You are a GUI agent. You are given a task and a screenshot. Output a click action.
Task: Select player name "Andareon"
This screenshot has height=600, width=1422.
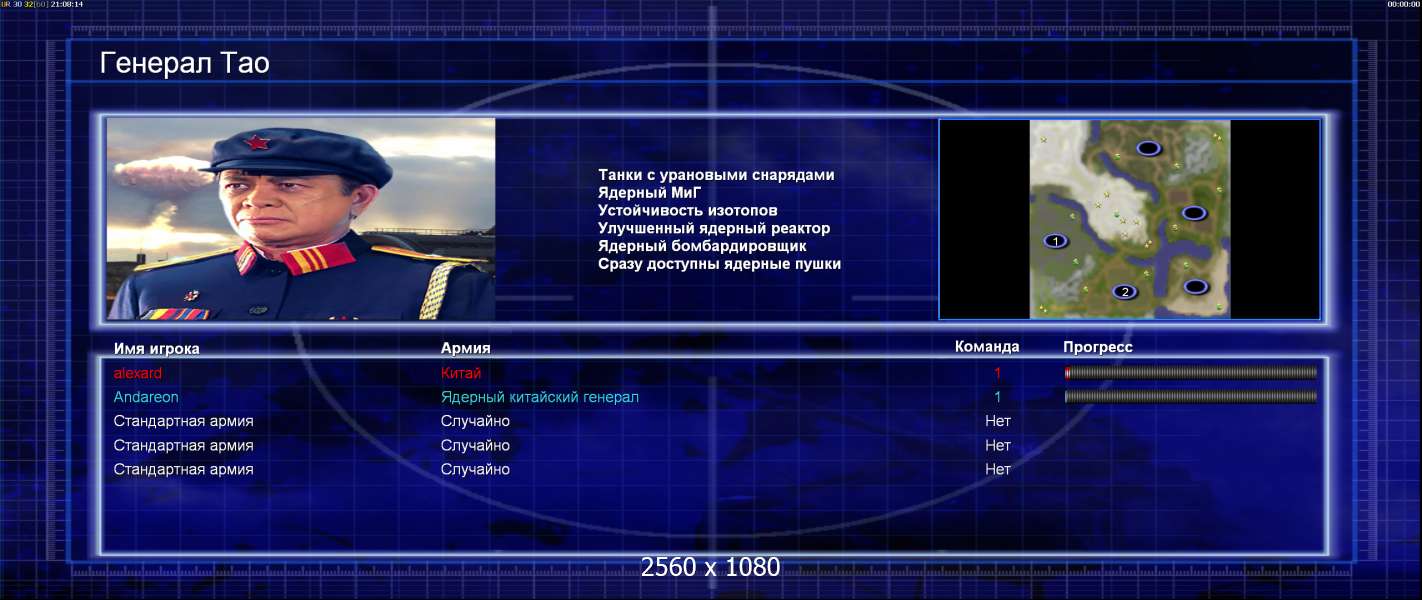(x=146, y=397)
